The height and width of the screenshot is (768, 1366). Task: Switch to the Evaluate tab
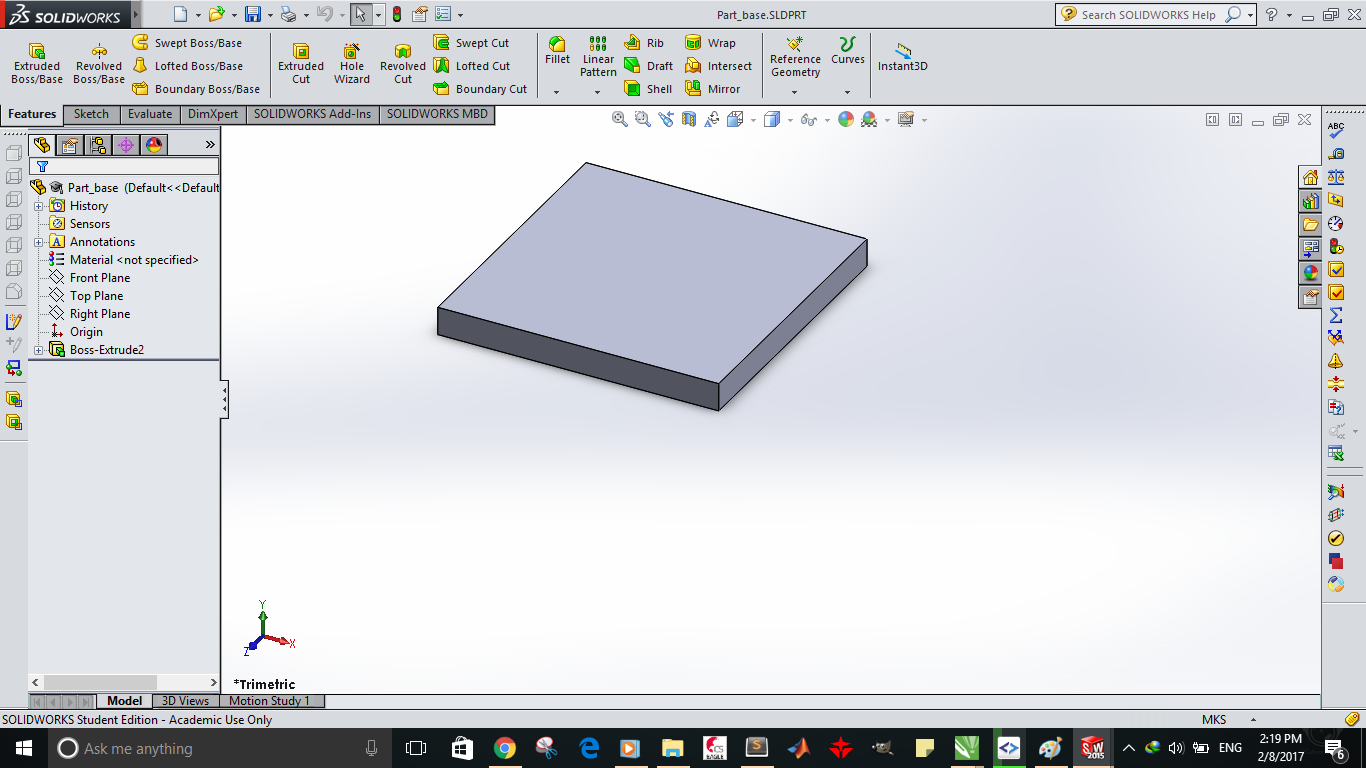coord(150,114)
